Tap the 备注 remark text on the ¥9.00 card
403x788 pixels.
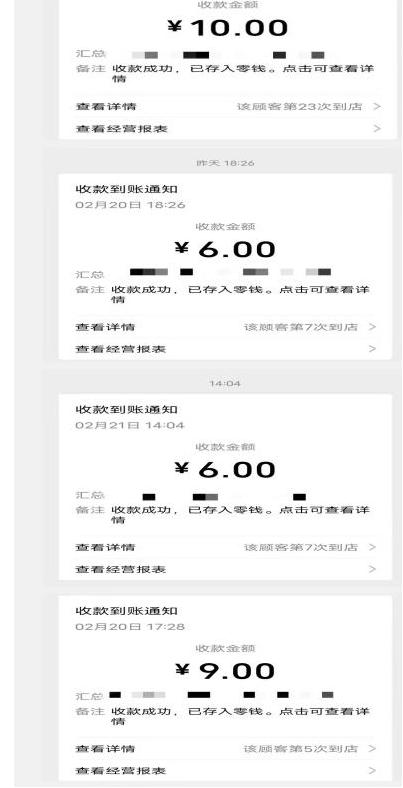click(x=240, y=716)
